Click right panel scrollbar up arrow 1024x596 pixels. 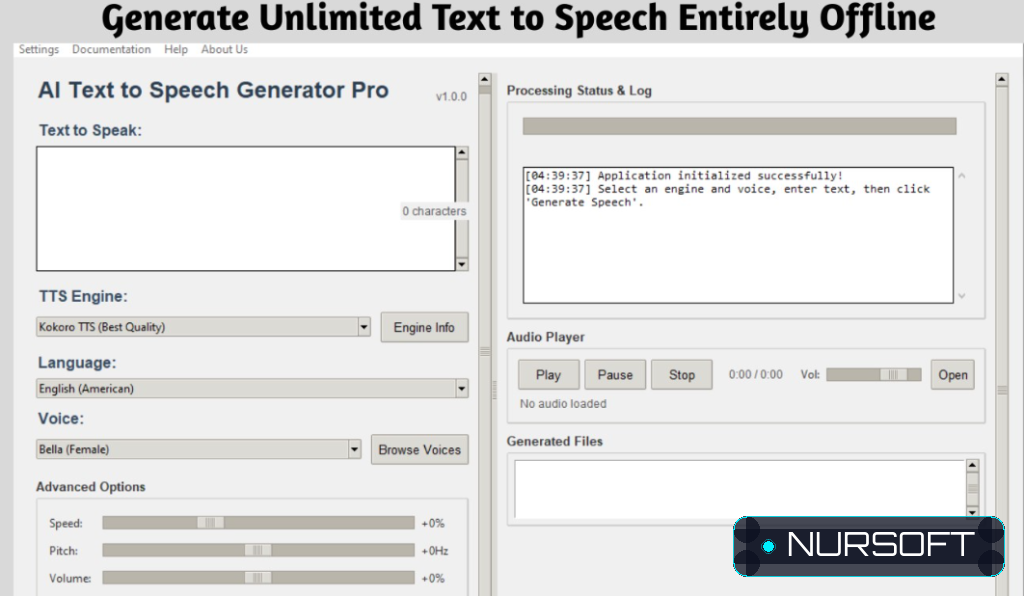pyautogui.click(x=1002, y=80)
